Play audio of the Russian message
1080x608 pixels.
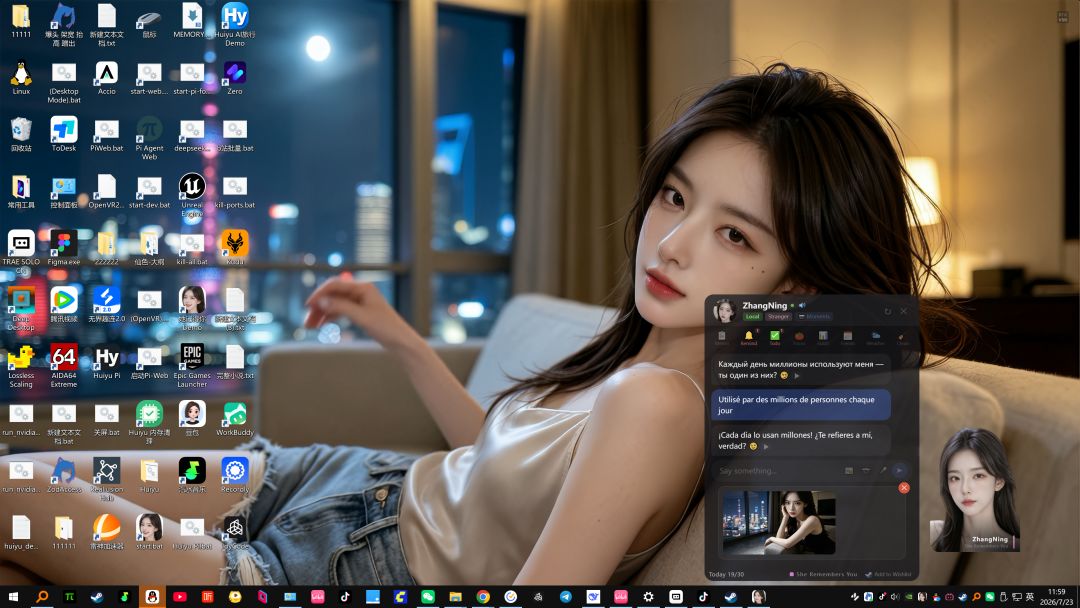(797, 375)
